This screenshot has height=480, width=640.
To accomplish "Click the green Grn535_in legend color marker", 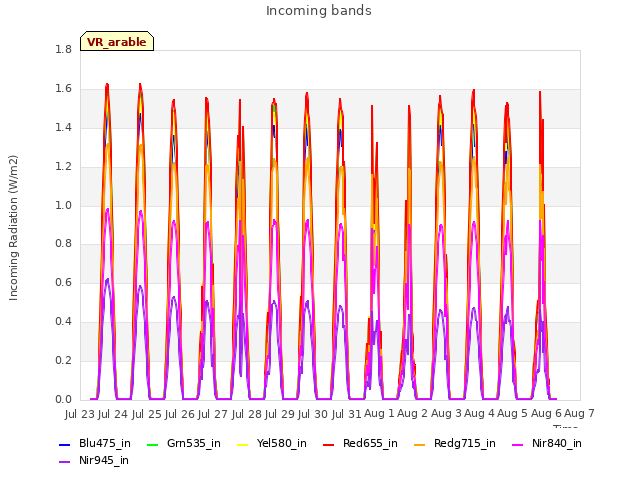I will 152,444.
